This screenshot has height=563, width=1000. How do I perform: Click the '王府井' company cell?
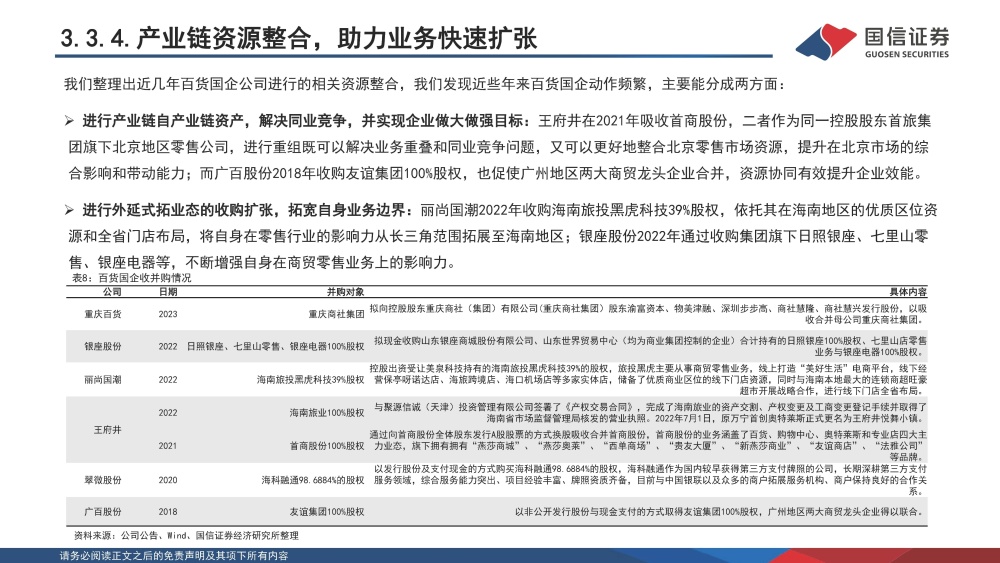[x=107, y=430]
